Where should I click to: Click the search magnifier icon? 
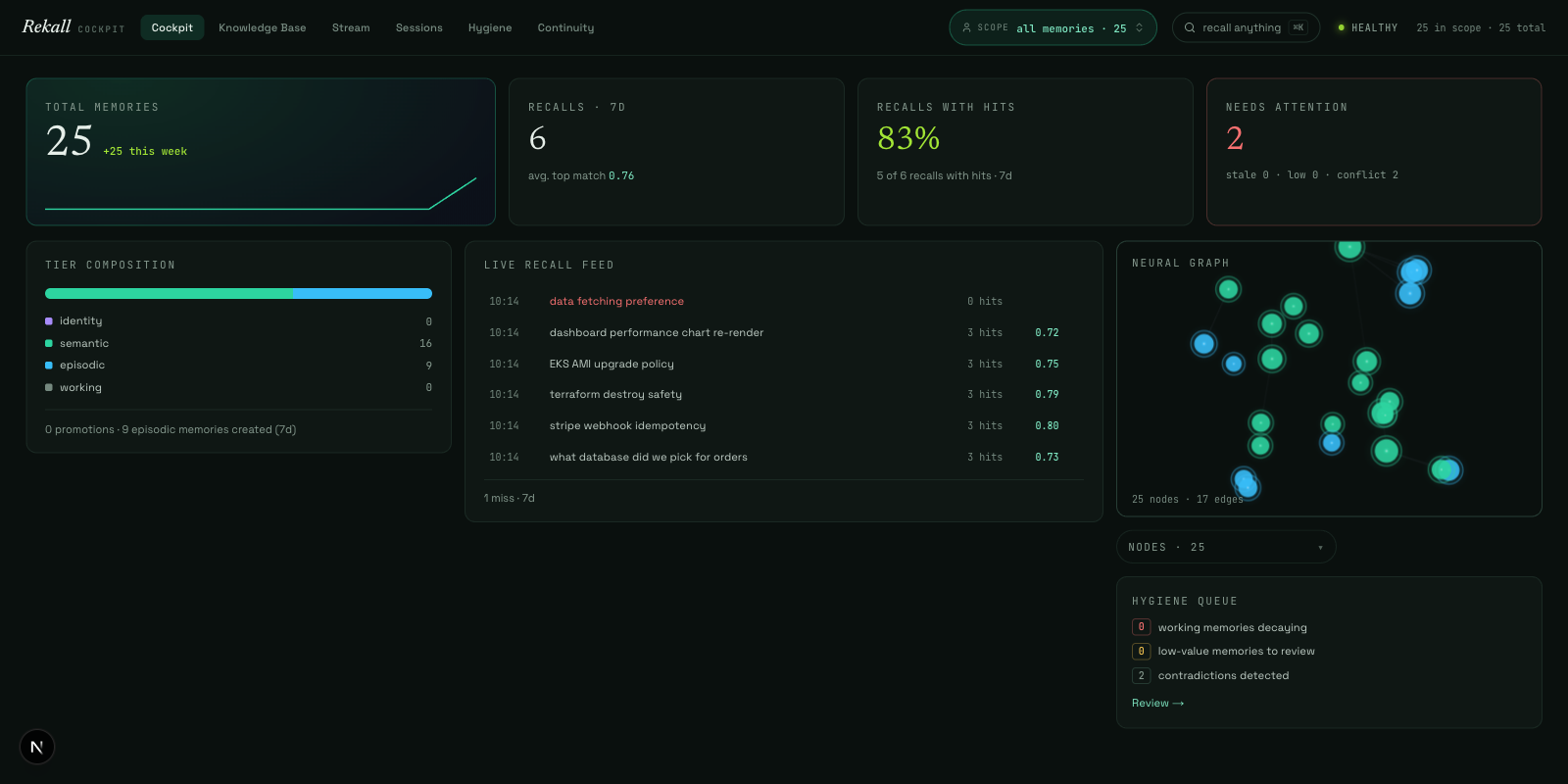(x=1190, y=27)
